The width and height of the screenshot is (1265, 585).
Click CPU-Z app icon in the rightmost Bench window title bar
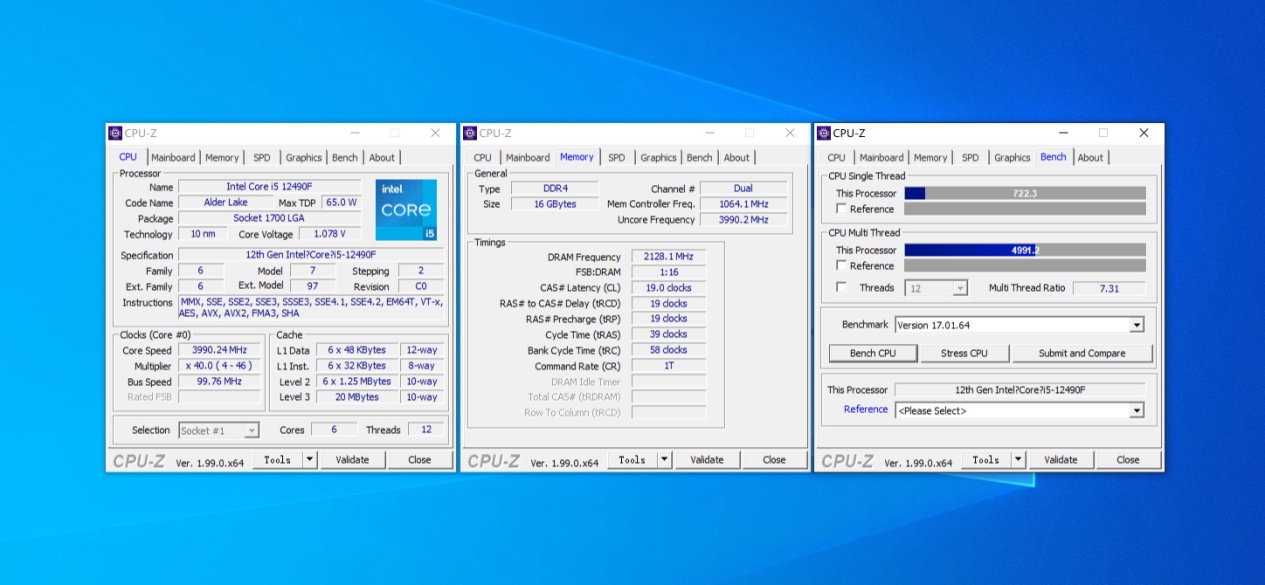click(x=824, y=133)
